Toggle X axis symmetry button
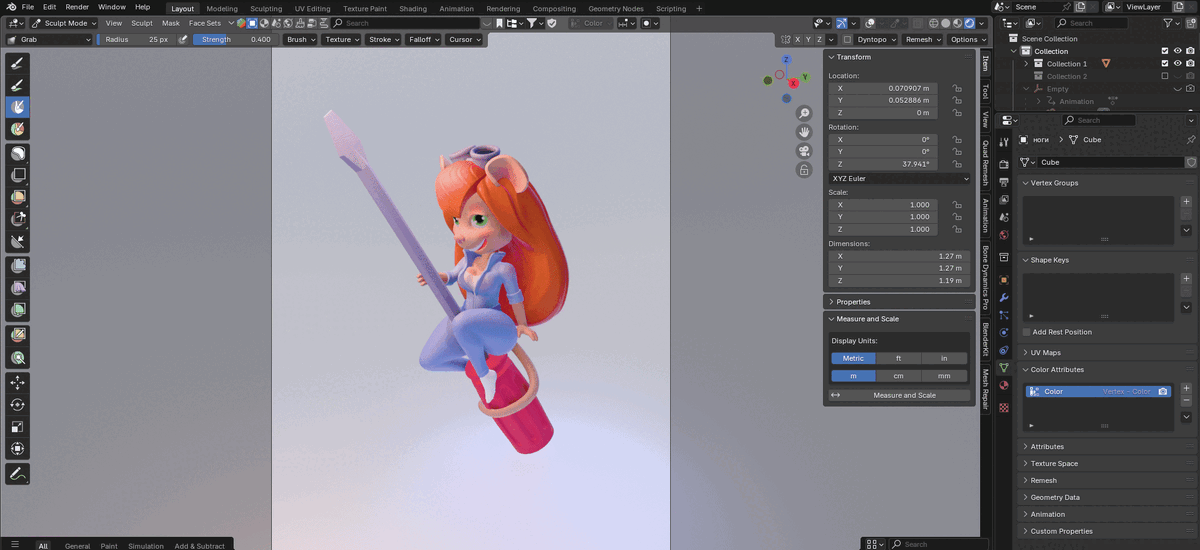This screenshot has width=1200, height=550. pyautogui.click(x=798, y=39)
